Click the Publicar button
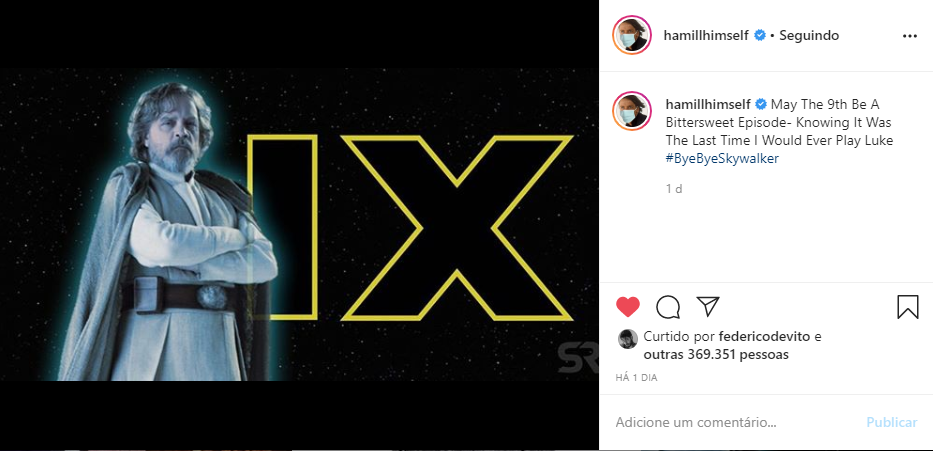The width and height of the screenshot is (933, 451). (891, 422)
